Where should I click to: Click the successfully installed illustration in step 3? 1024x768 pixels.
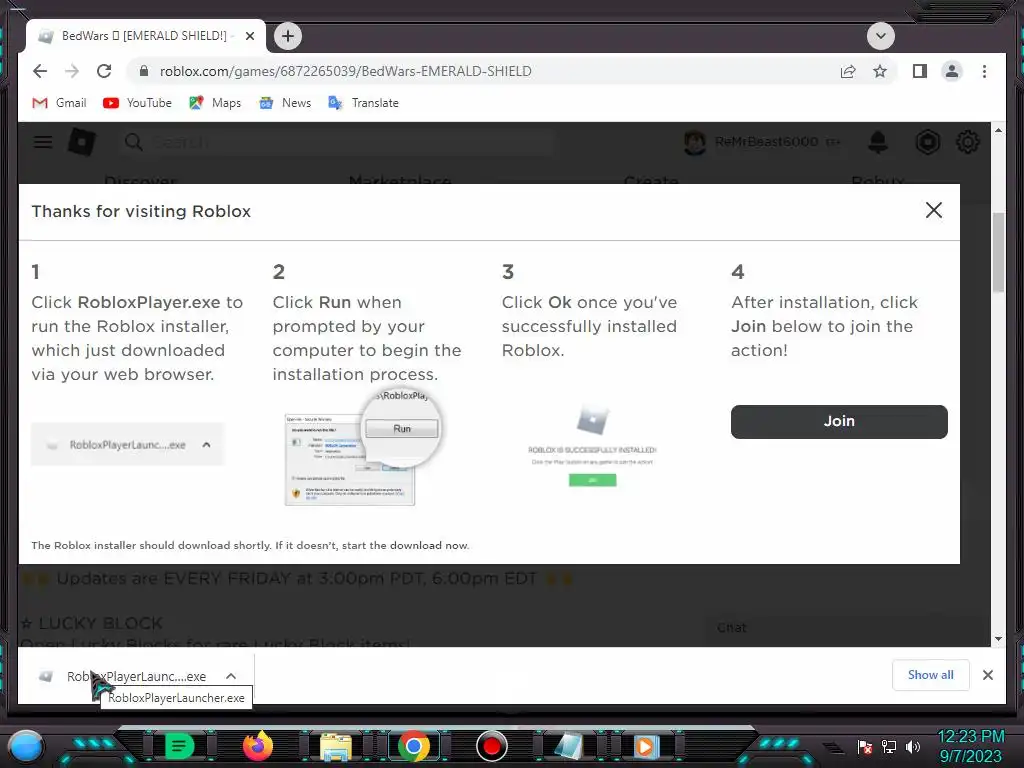592,445
